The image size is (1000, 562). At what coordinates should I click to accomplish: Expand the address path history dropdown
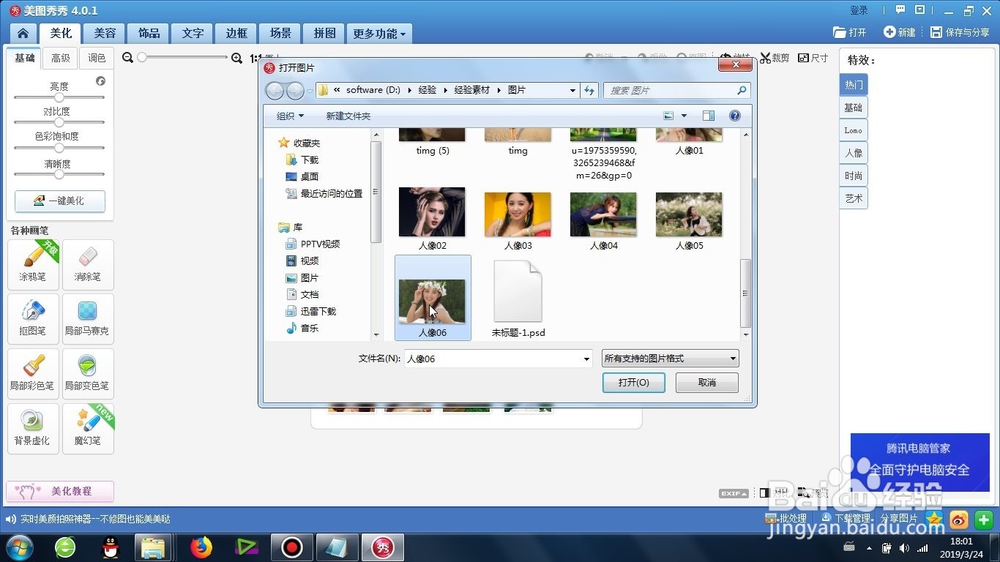tap(573, 91)
